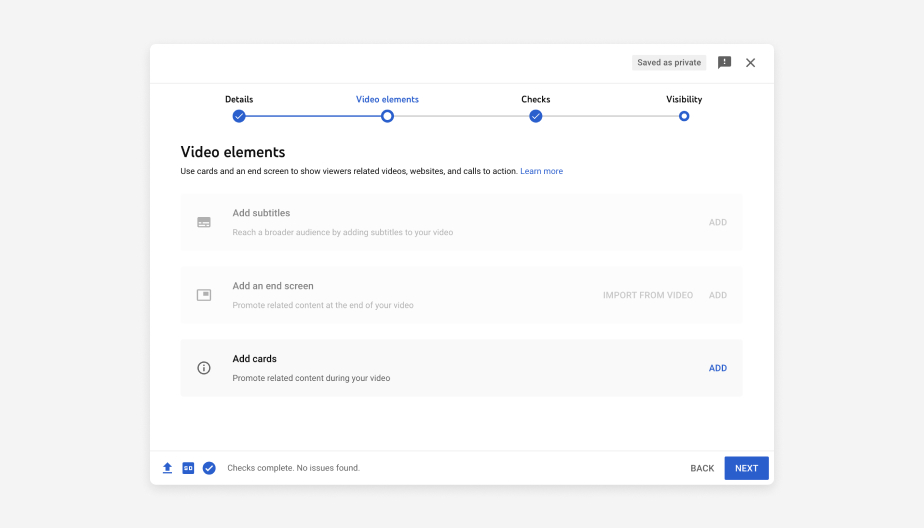Click the end screen icon
Screen dimensions: 924x528
pyautogui.click(x=204, y=295)
